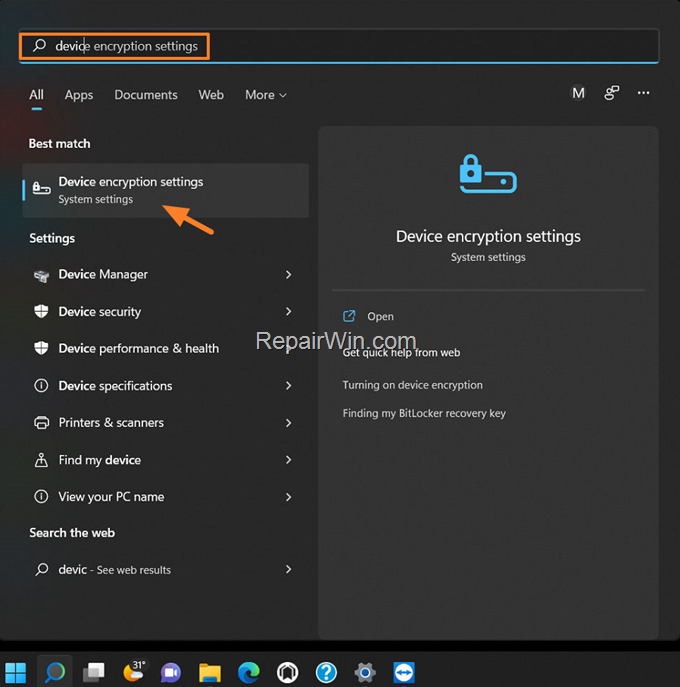Open the Chat app on taskbar
Screen dimensions: 680x687
171,673
